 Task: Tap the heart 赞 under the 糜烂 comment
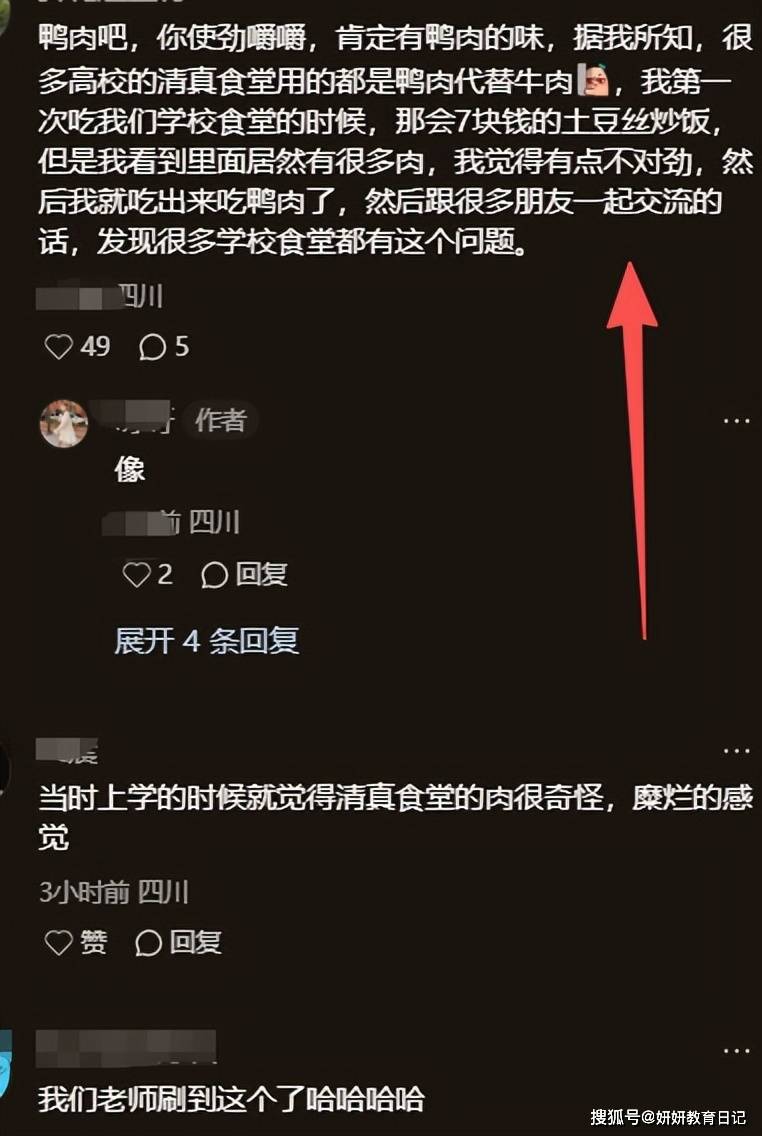pos(59,942)
